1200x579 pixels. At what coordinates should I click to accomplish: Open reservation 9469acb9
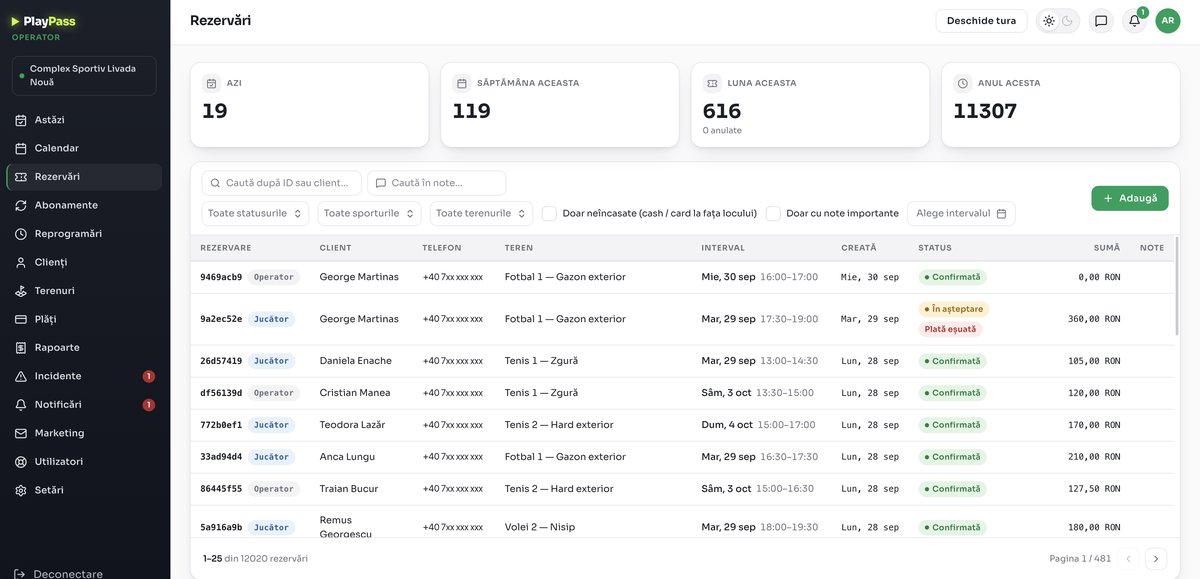coord(221,277)
